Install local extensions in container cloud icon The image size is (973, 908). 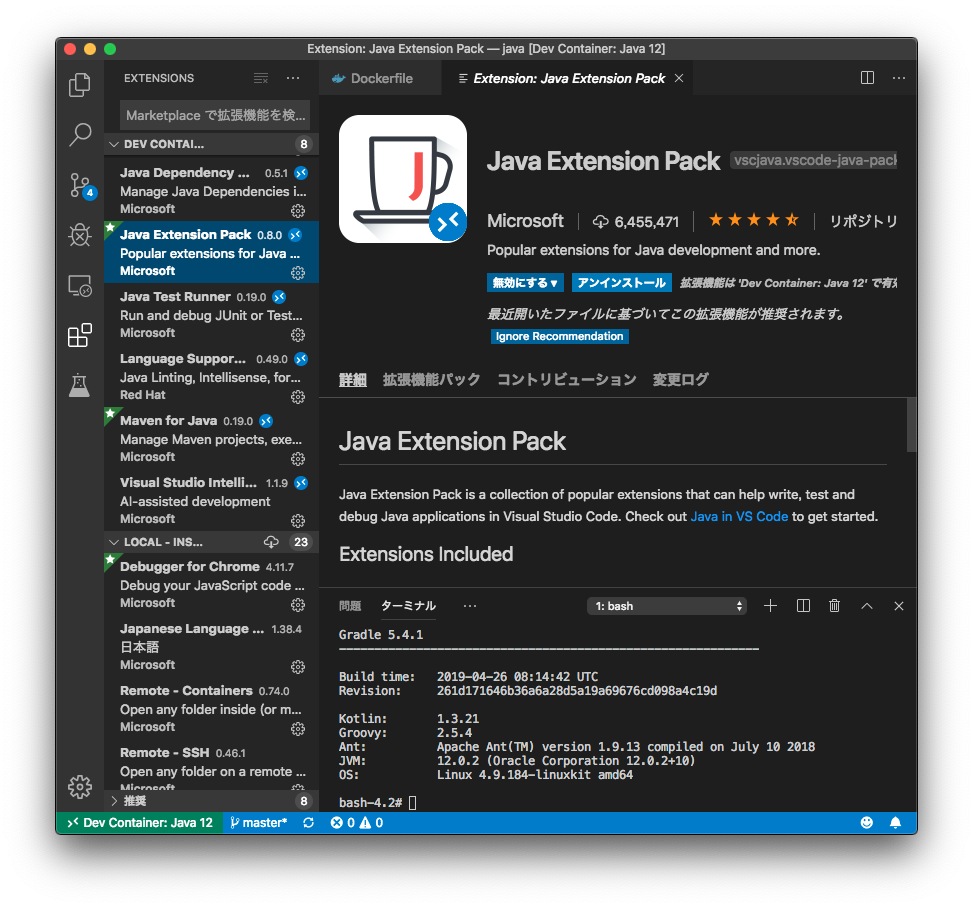[271, 542]
